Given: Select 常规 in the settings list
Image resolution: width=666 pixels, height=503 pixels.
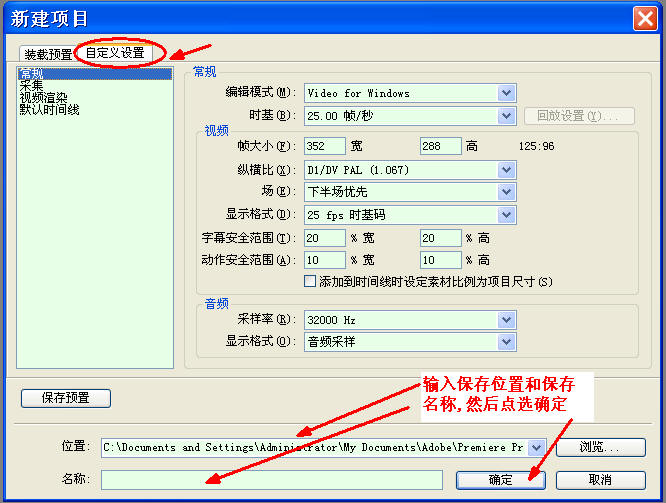Looking at the screenshot, I should point(95,74).
